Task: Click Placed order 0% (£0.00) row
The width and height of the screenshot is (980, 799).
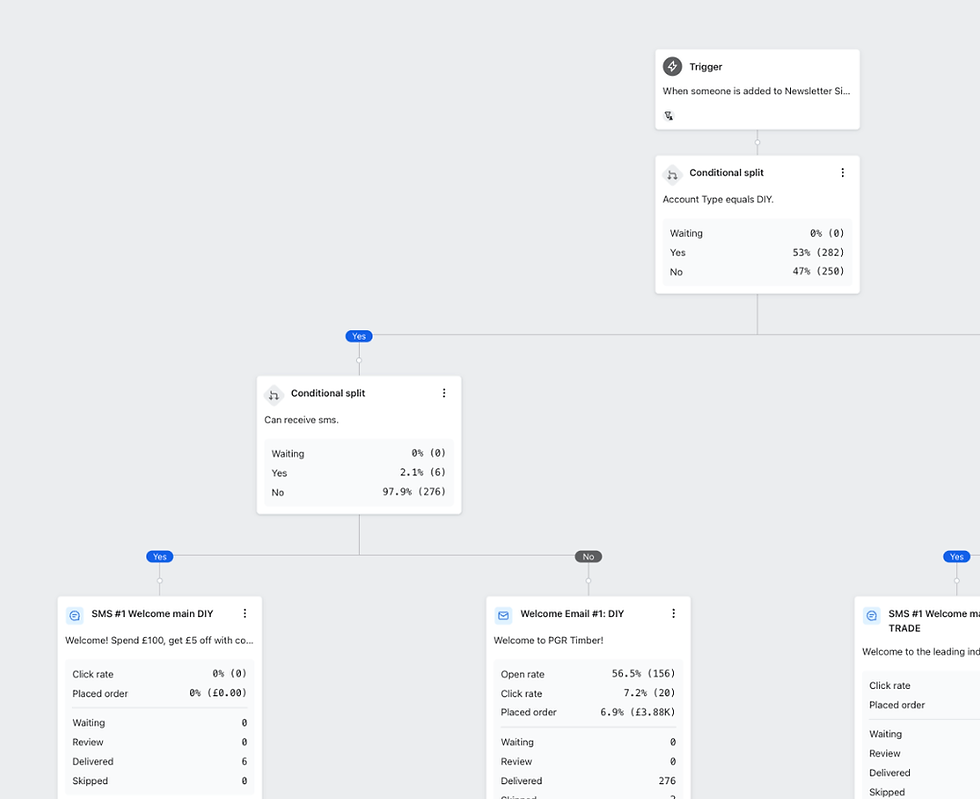Action: [x=159, y=693]
